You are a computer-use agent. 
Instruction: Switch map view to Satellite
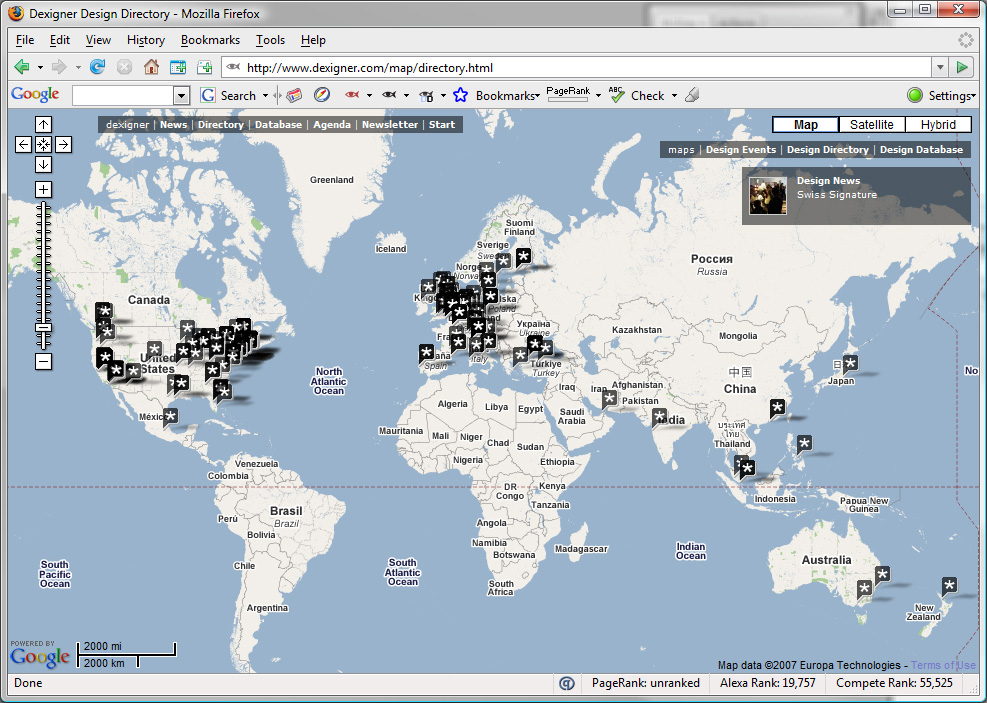[x=872, y=125]
